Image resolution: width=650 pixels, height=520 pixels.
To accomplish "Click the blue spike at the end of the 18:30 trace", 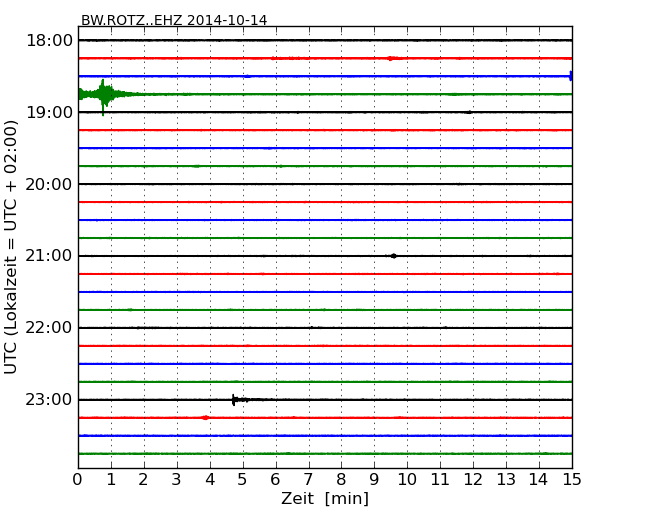I will [x=571, y=76].
